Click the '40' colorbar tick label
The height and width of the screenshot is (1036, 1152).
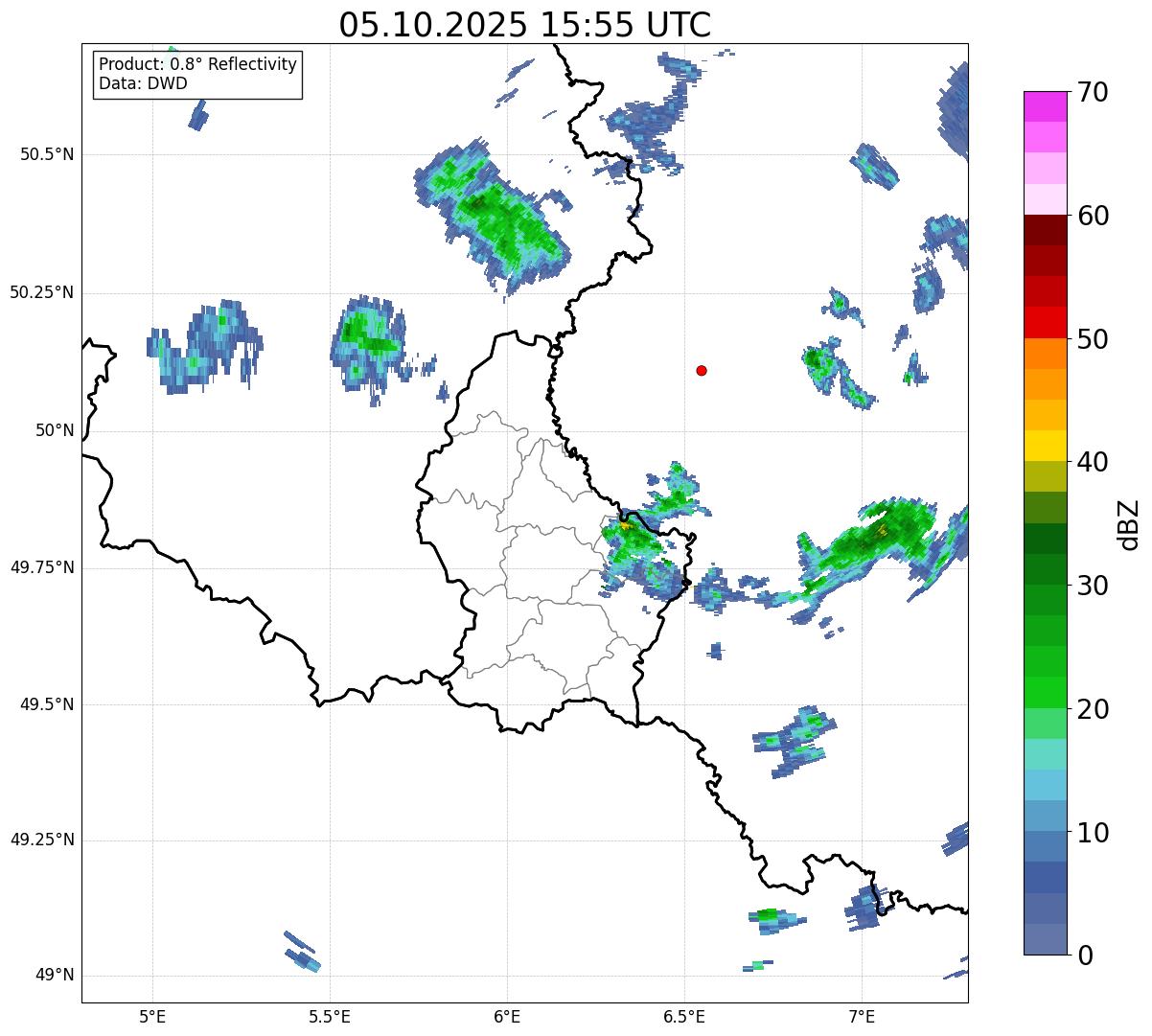(x=1093, y=462)
